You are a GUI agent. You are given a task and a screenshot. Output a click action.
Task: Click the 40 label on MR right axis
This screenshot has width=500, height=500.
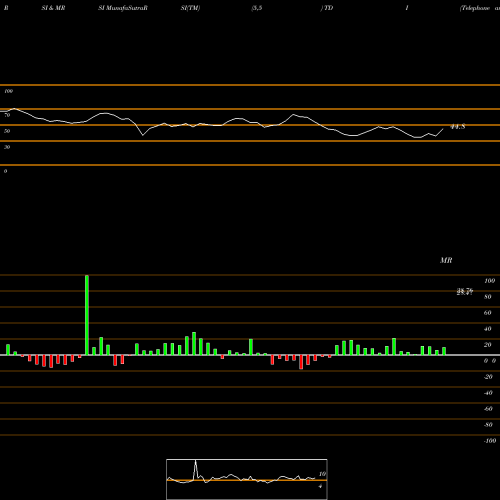click(x=488, y=329)
